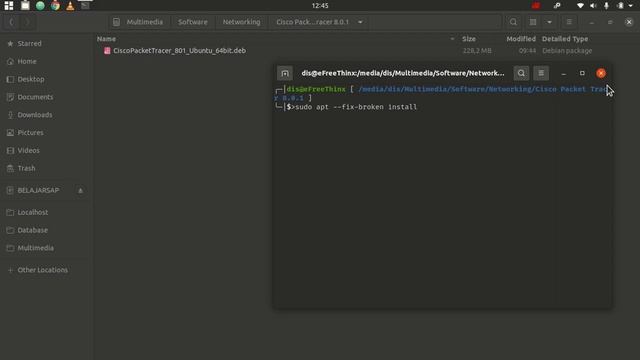The width and height of the screenshot is (640, 360).
Task: Navigate to Multimedia in path bar
Action: point(144,22)
